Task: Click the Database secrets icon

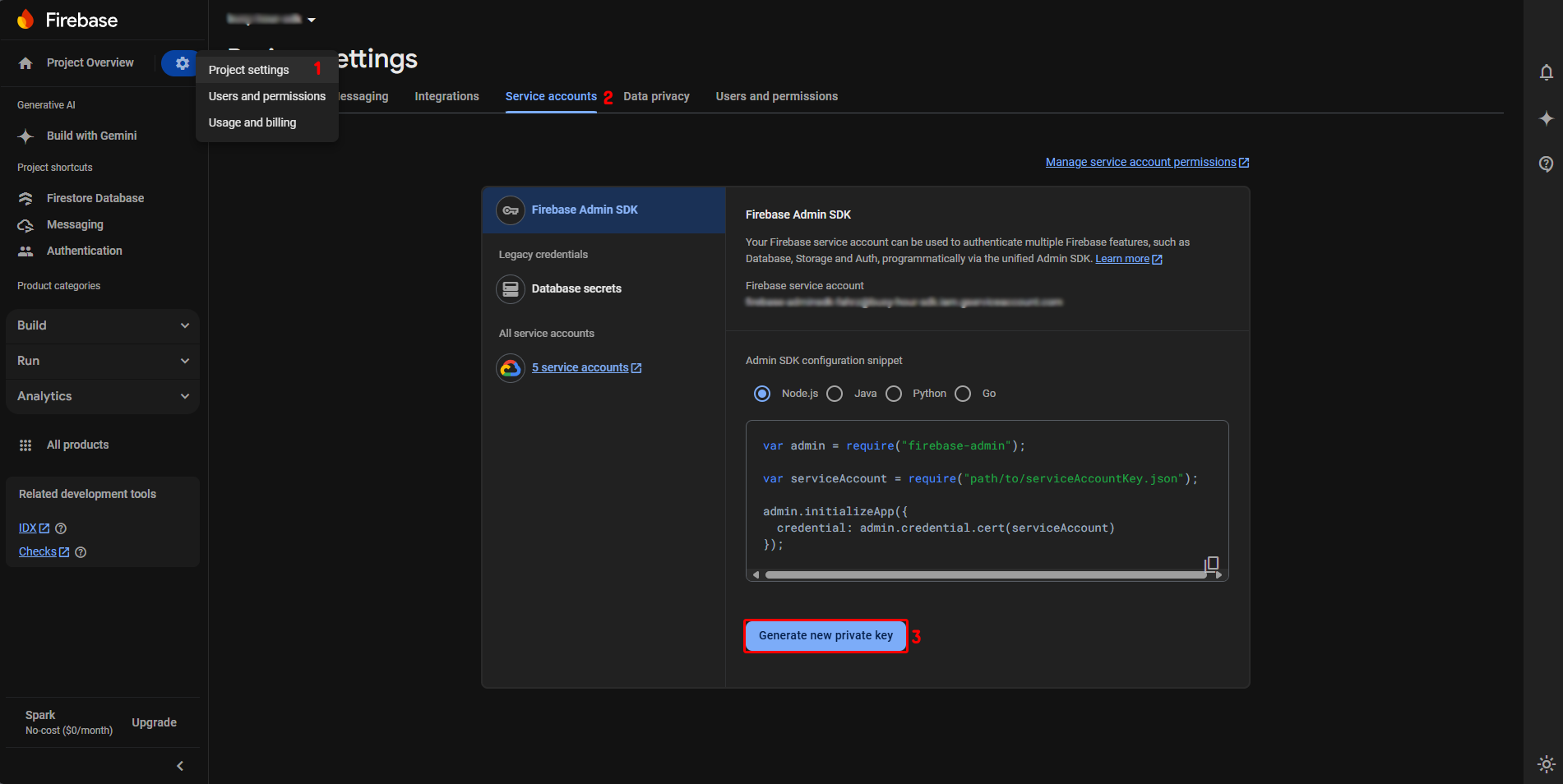Action: pos(511,289)
